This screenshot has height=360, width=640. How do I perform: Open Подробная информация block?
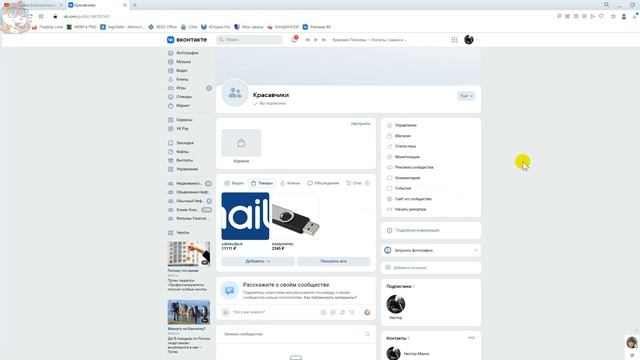coord(431,230)
